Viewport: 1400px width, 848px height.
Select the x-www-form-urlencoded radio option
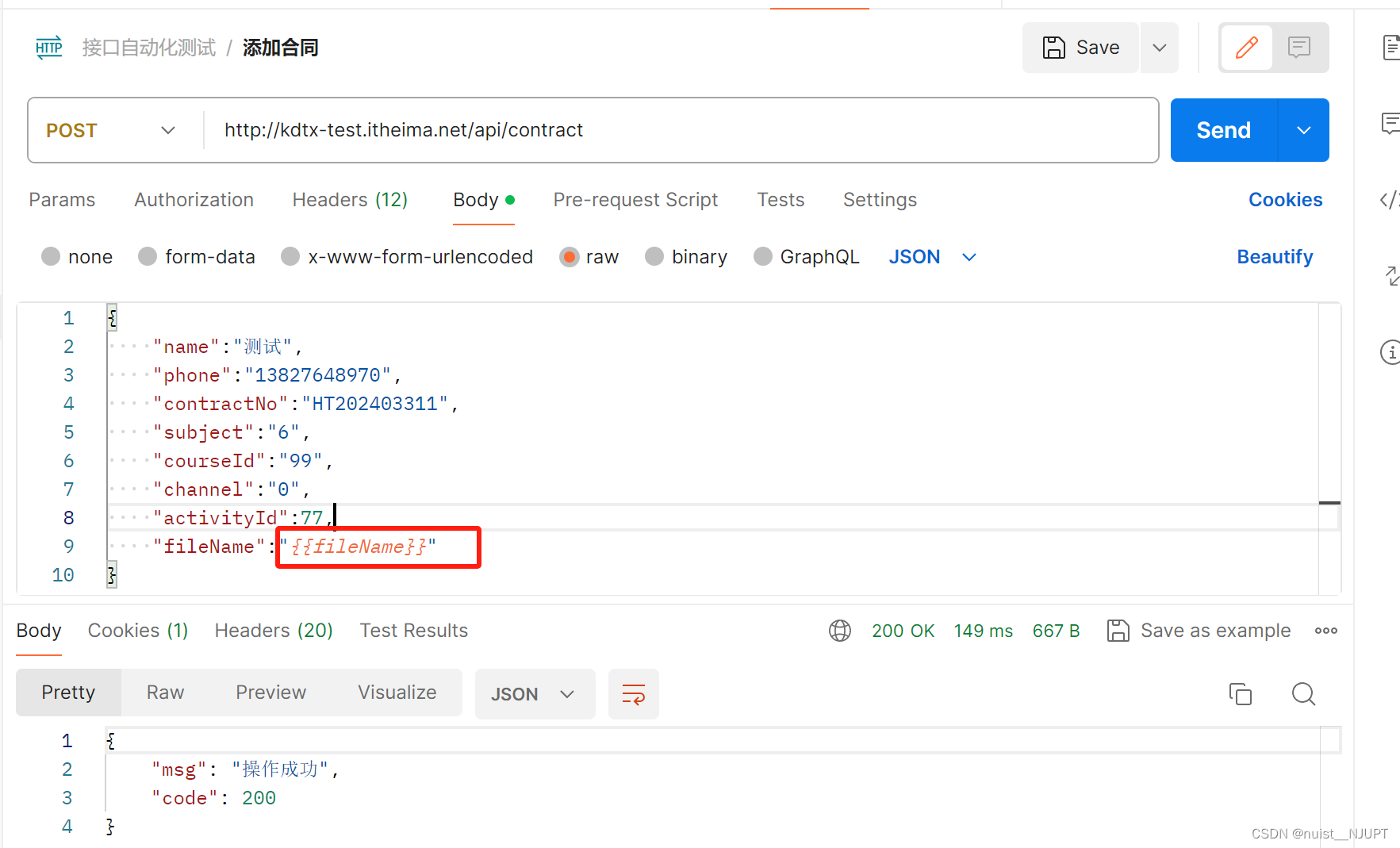tap(290, 257)
